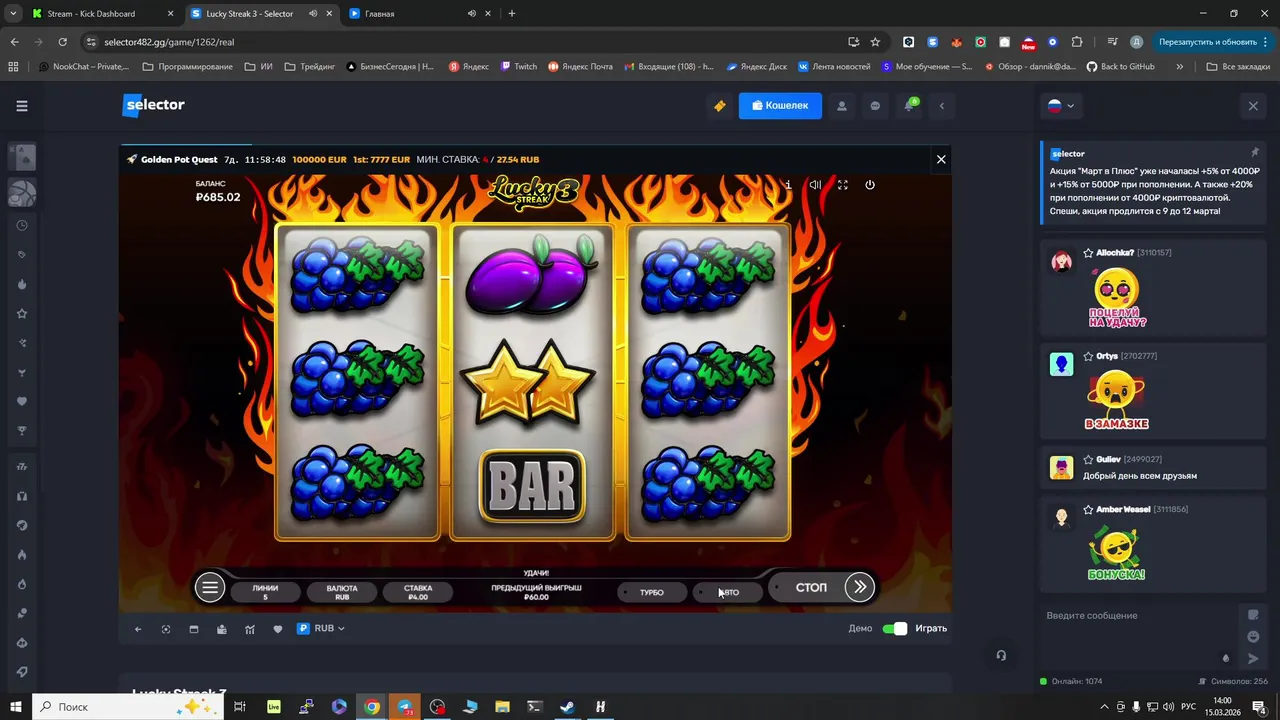Viewport: 1280px width, 720px height.
Task: Open the Кошелек wallet
Action: (x=780, y=105)
